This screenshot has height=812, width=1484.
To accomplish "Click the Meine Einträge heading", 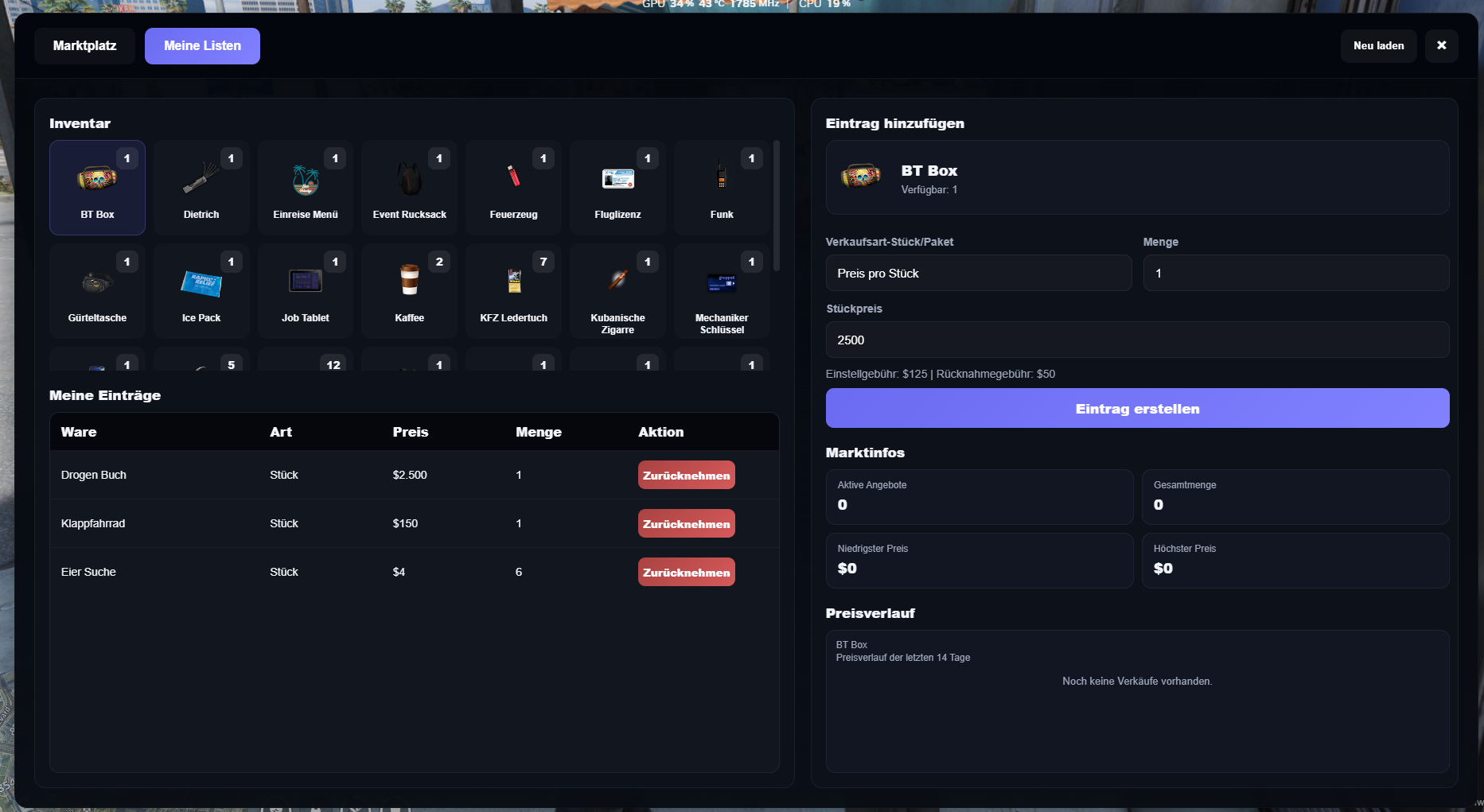I will coord(105,395).
